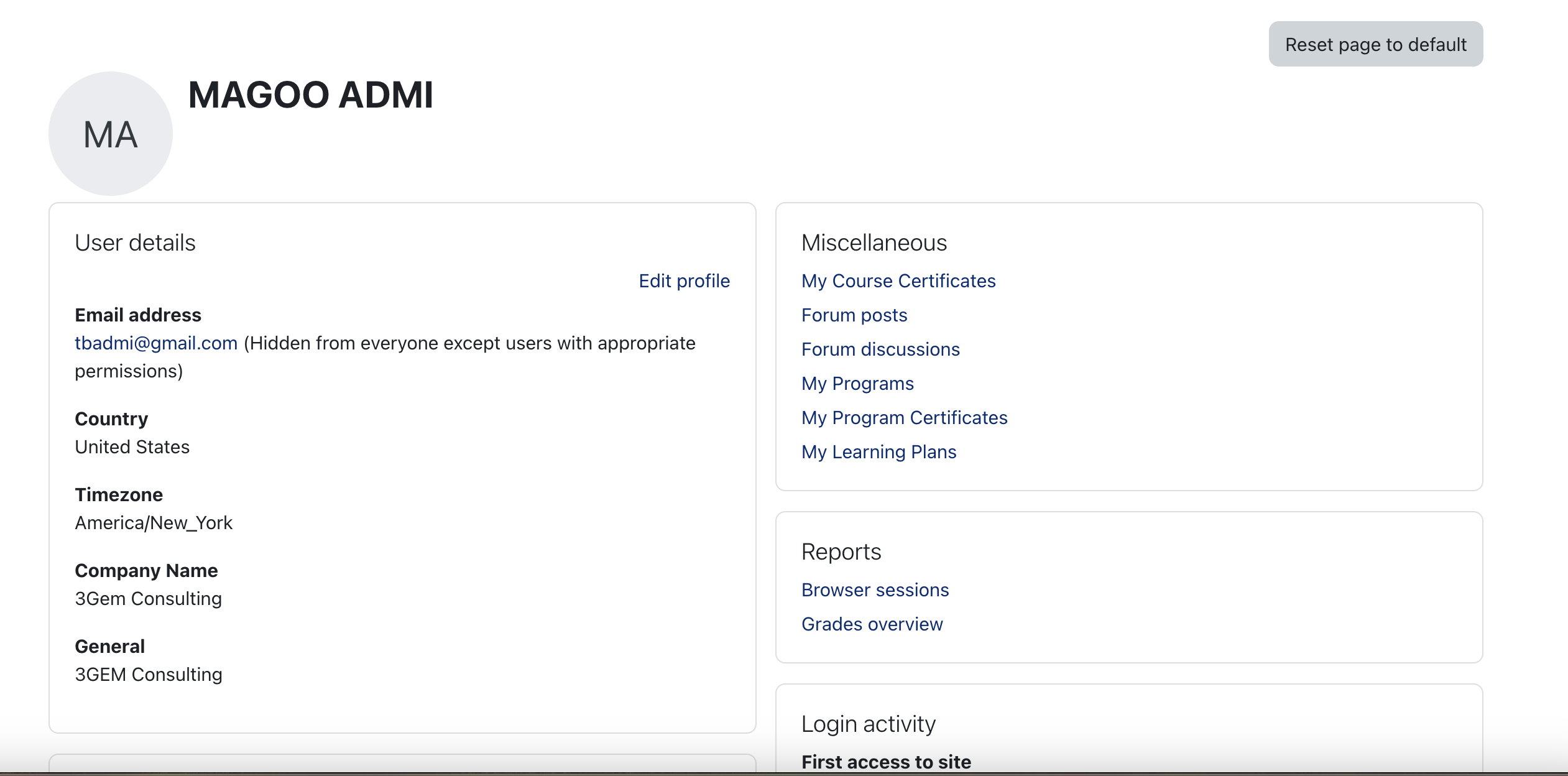Open Browser sessions report
The image size is (1568, 776).
click(x=875, y=590)
